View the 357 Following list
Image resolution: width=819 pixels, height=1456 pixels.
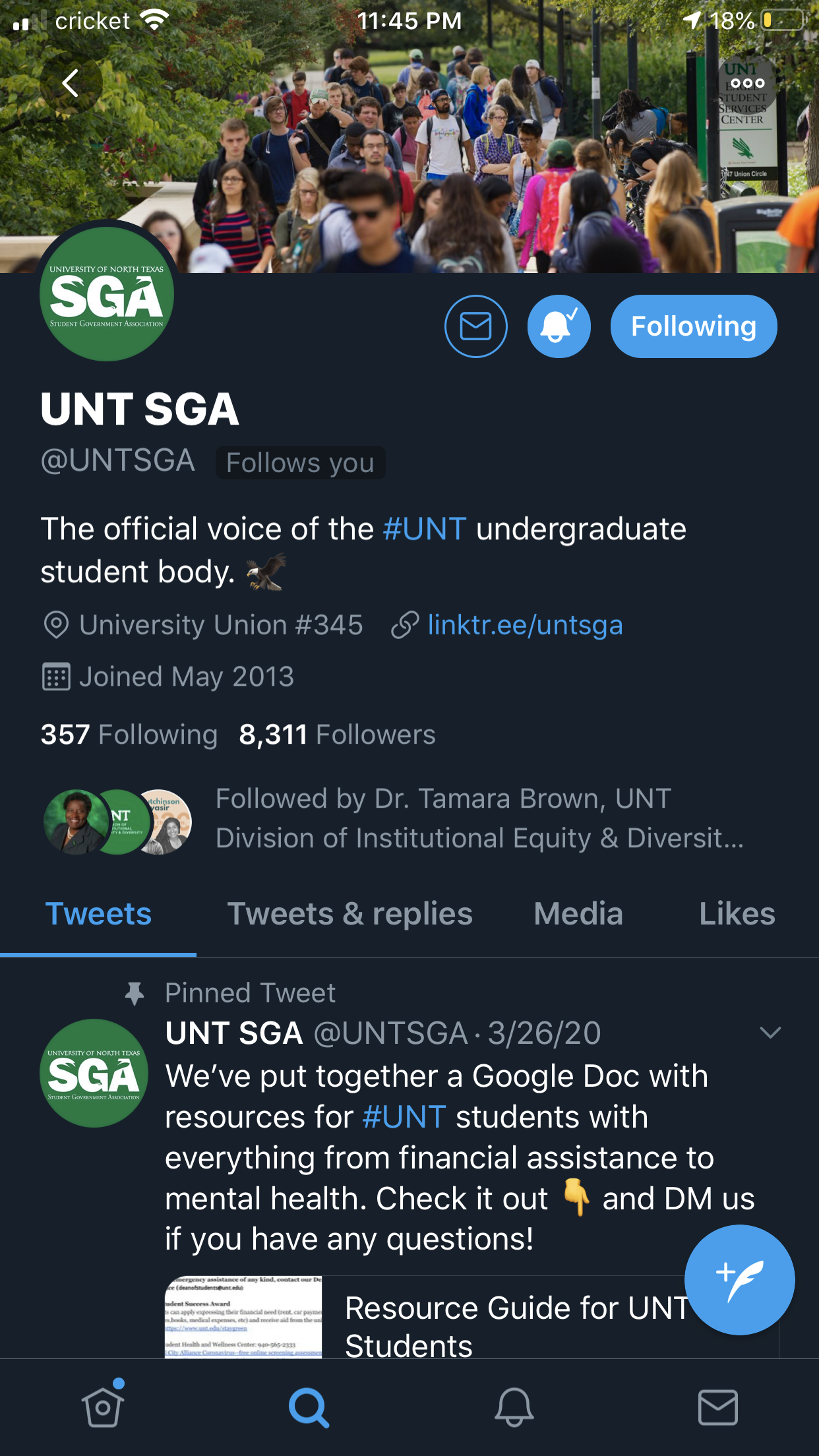pyautogui.click(x=129, y=735)
